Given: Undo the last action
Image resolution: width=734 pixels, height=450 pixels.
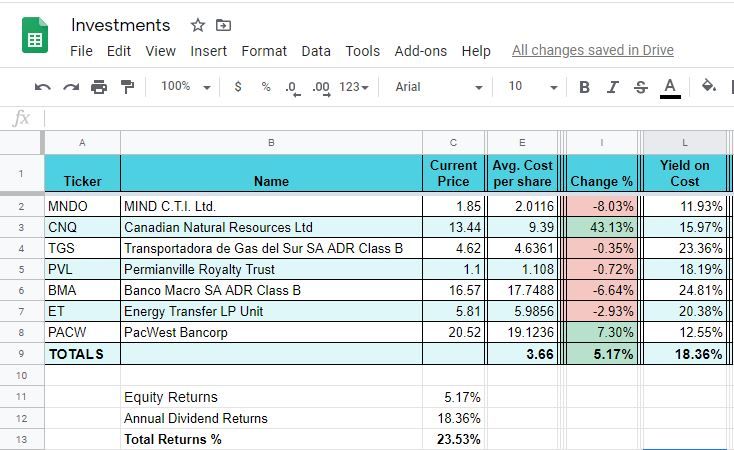Looking at the screenshot, I should click(x=43, y=87).
